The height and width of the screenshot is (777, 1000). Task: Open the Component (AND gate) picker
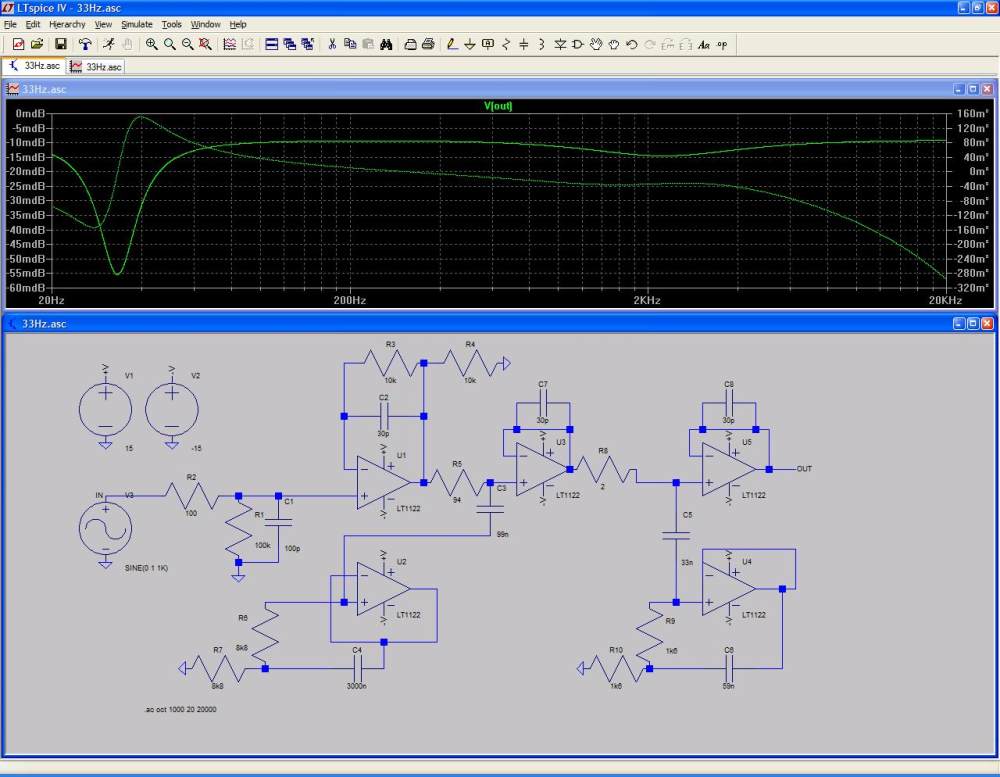click(x=578, y=44)
